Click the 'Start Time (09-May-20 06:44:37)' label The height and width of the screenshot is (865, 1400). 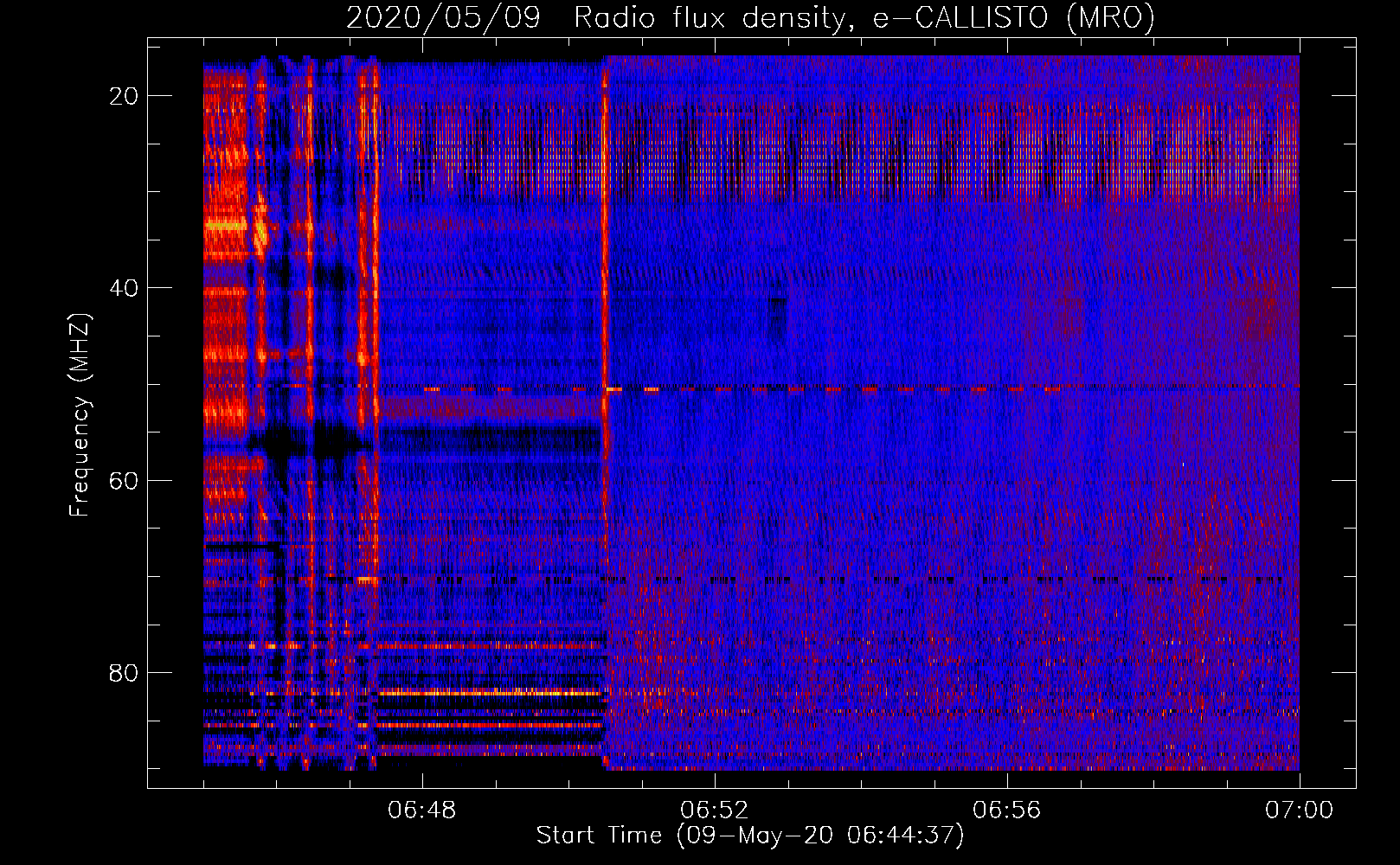(750, 836)
